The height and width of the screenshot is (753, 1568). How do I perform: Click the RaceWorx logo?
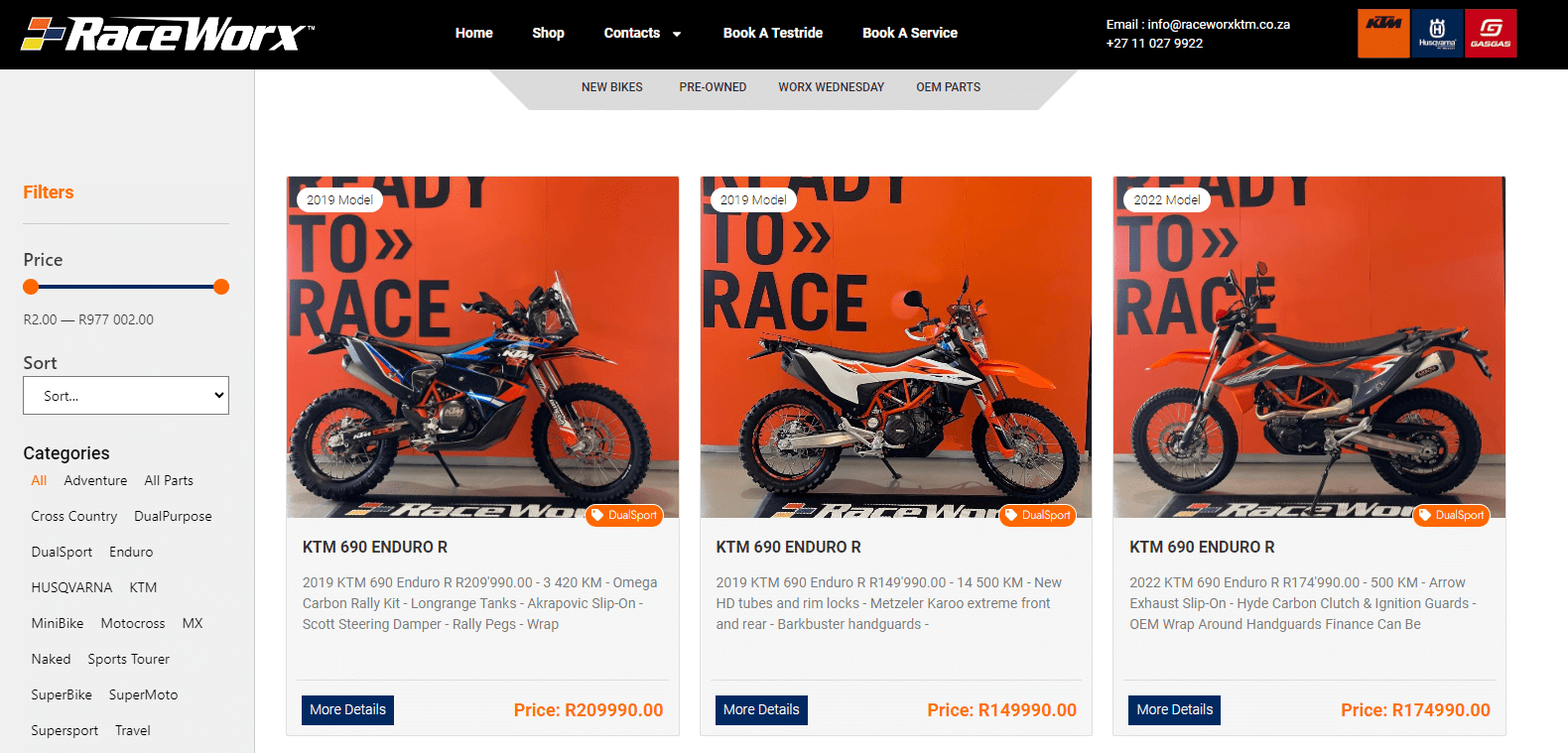tap(167, 34)
